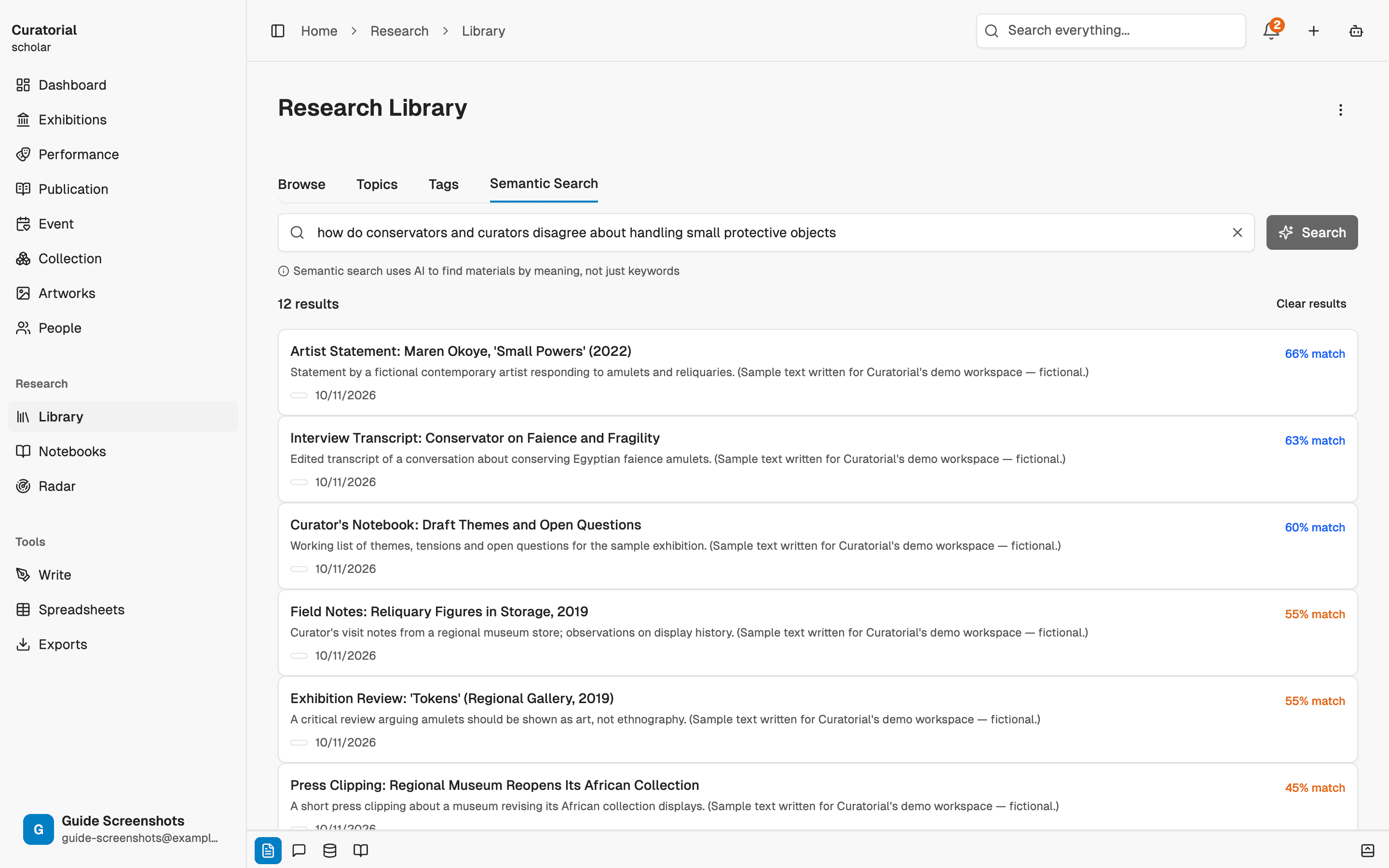Click Home in the breadcrumb

tap(319, 31)
